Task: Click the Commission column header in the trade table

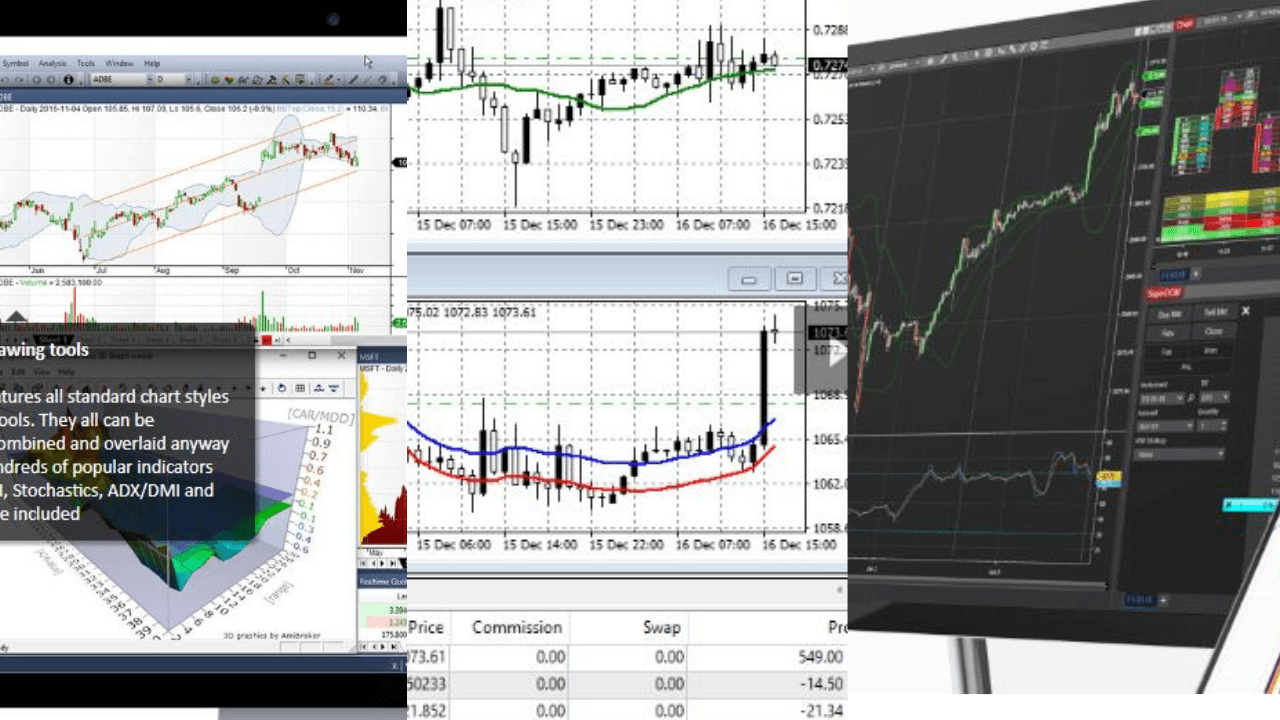Action: coord(515,627)
